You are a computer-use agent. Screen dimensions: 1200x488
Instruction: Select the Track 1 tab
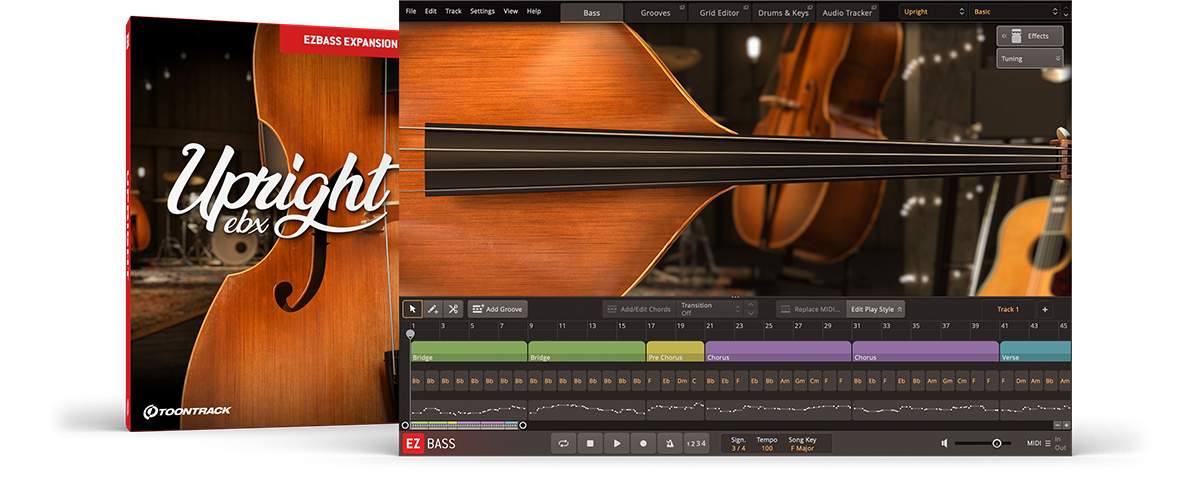(1008, 309)
